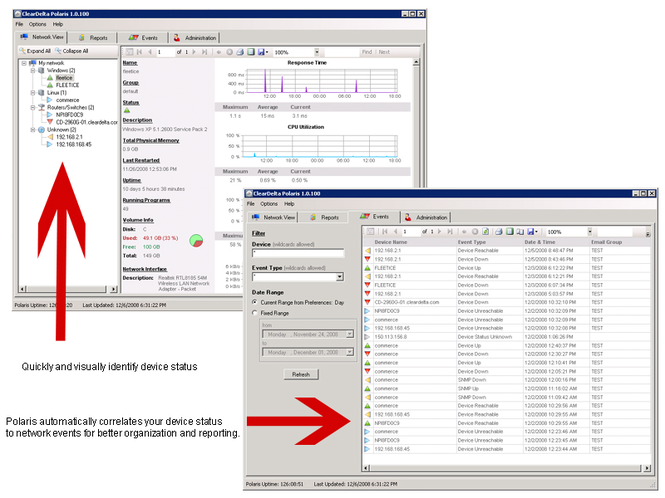Click the Expand All button

[x=35, y=51]
